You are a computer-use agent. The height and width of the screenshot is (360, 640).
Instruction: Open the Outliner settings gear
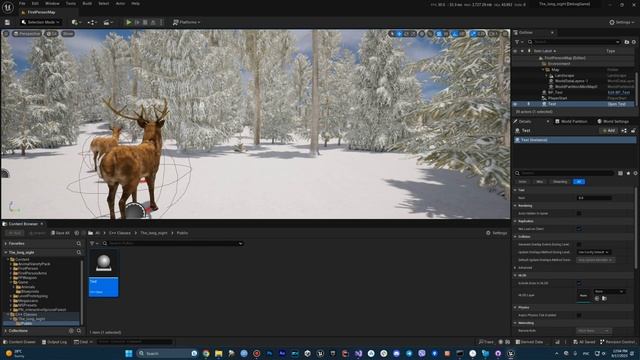click(x=634, y=42)
